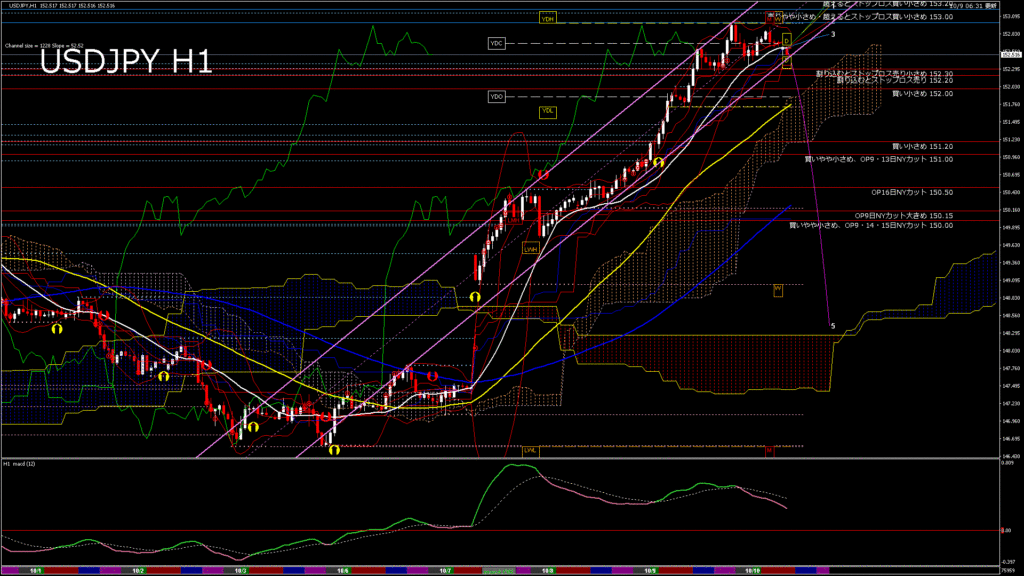Click the current price tag on price axis

pos(1008,53)
